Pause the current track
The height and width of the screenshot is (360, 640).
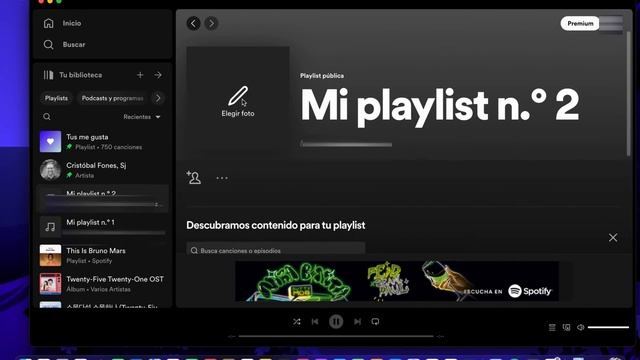336,322
